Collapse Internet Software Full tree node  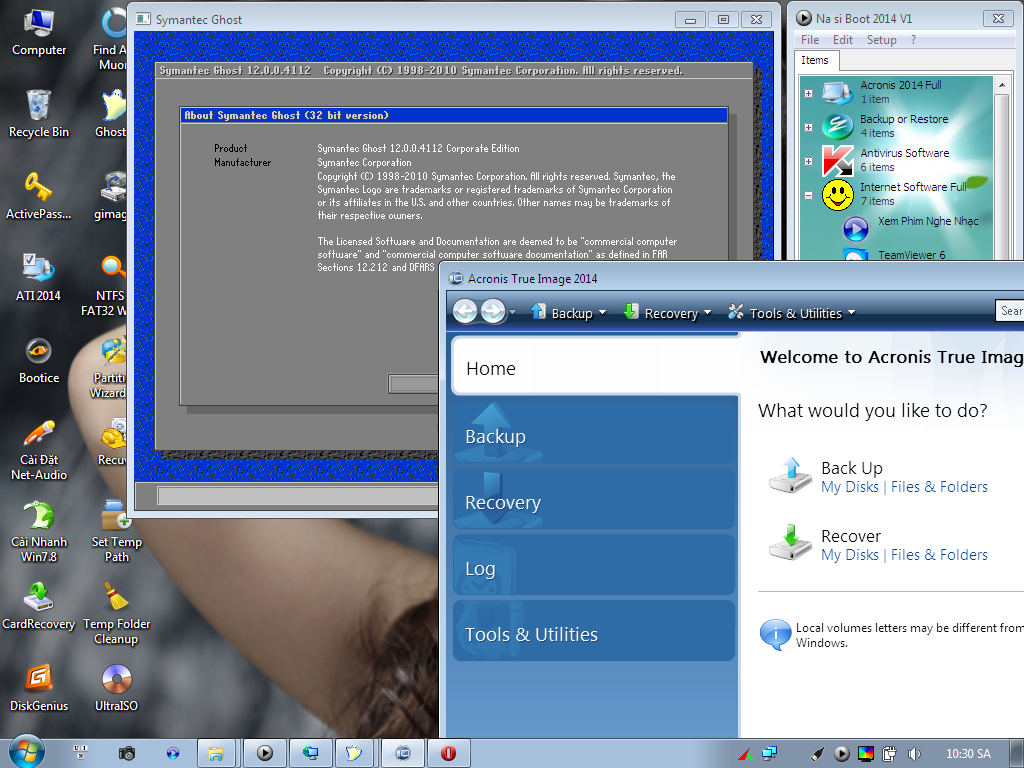coord(808,195)
